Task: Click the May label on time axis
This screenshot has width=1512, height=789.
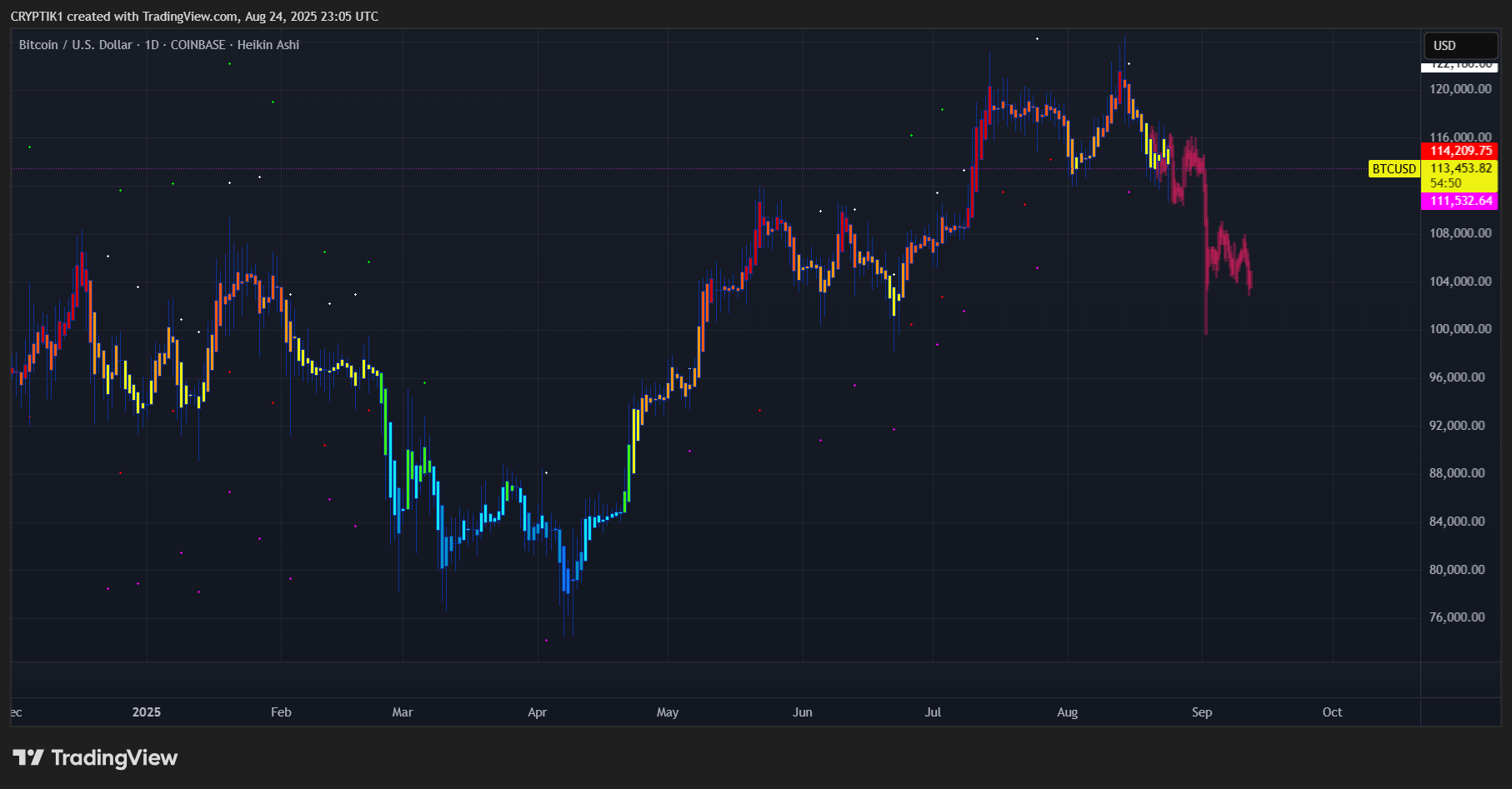Action: pos(668,712)
